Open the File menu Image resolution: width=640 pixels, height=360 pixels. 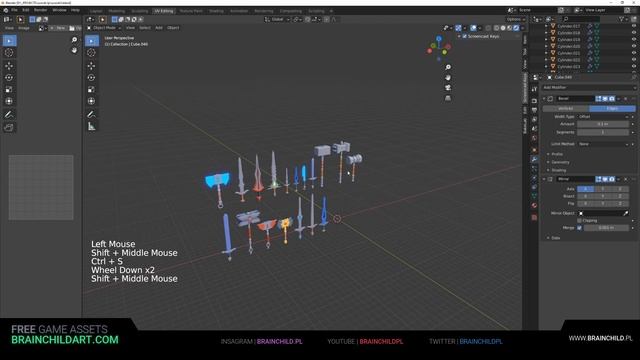click(14, 10)
